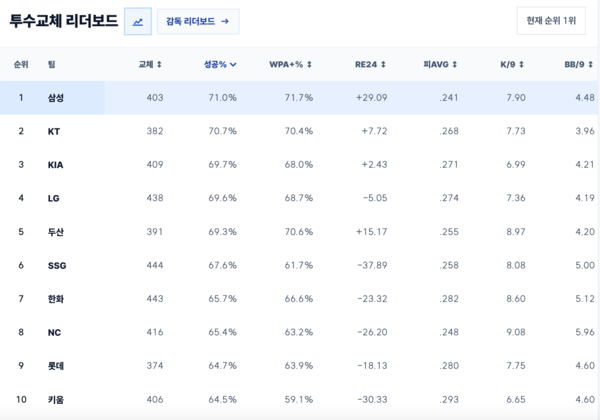Click 두산's RE24 value +15.17
The image size is (600, 420).
tap(372, 231)
